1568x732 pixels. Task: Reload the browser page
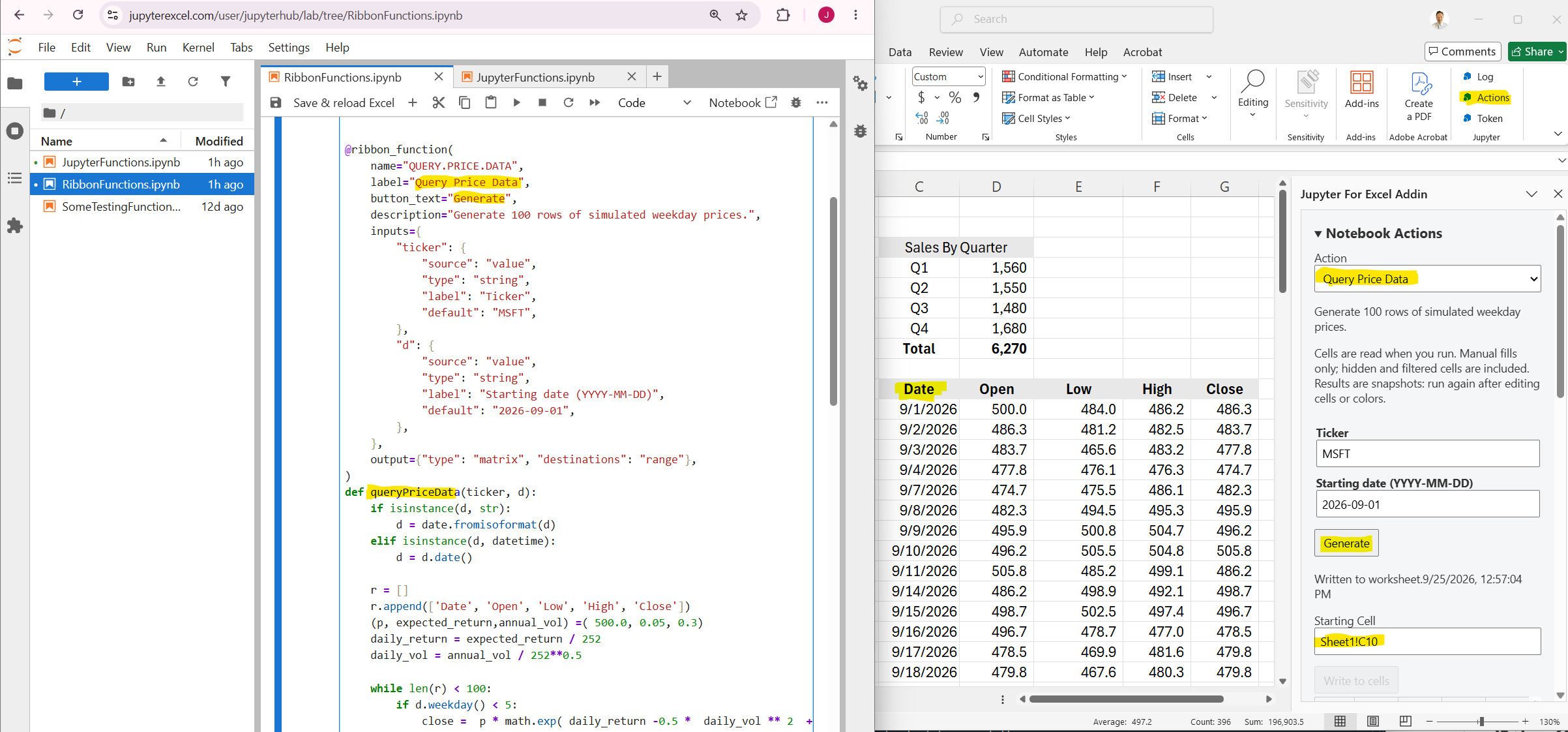tap(78, 15)
